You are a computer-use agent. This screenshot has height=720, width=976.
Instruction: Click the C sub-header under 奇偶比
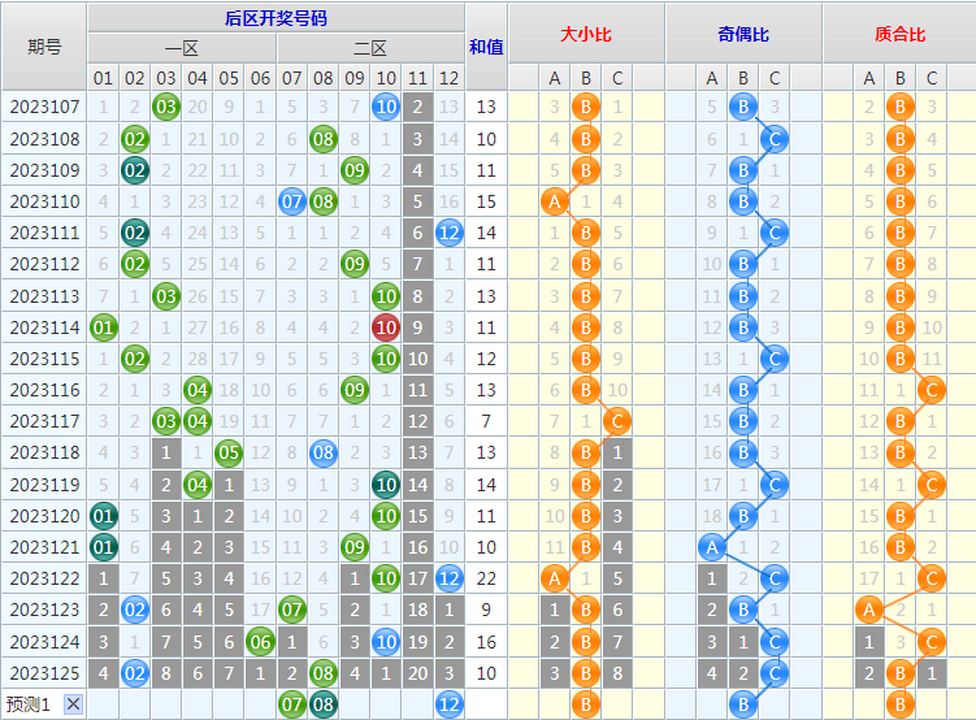point(774,78)
